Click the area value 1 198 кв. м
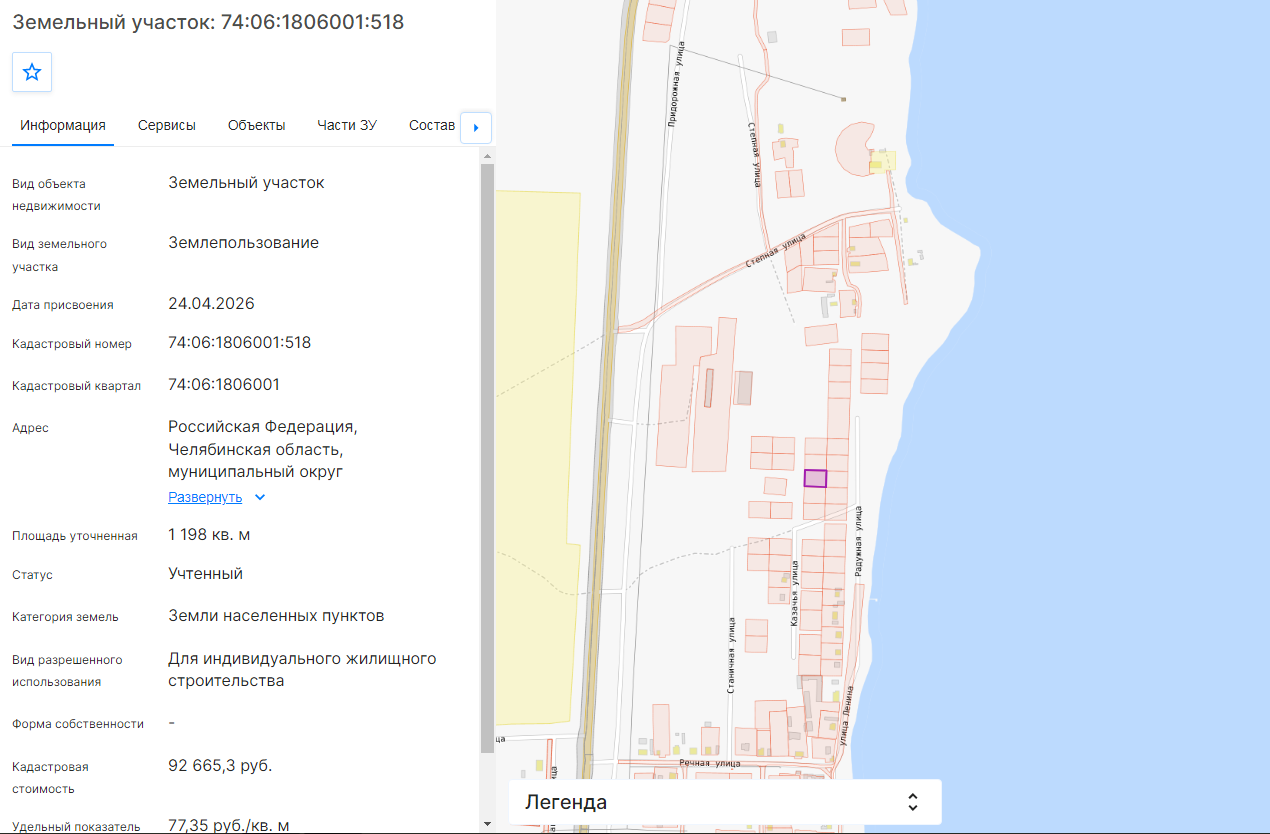This screenshot has width=1270, height=834. [209, 535]
